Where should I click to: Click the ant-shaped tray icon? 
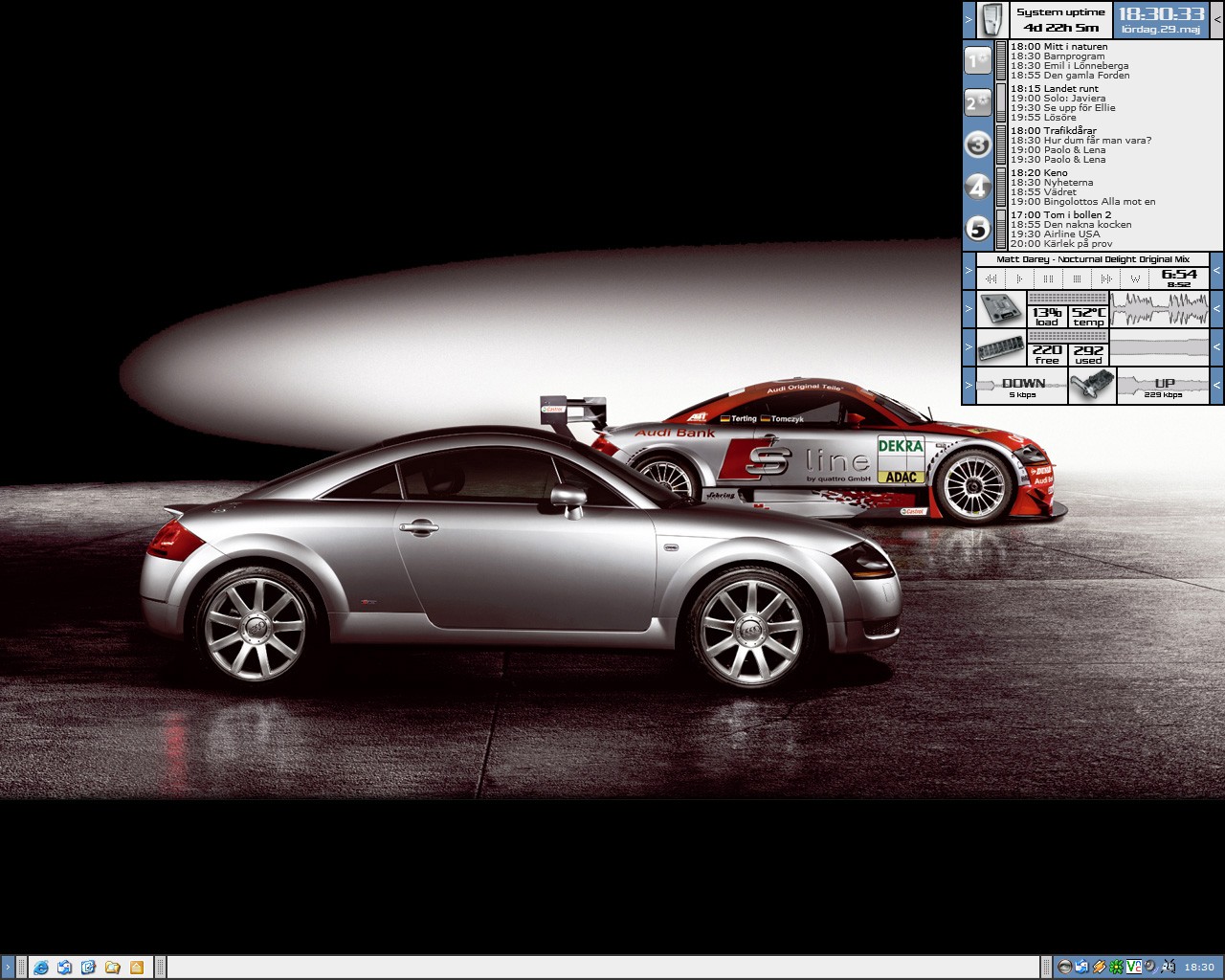tap(1169, 967)
